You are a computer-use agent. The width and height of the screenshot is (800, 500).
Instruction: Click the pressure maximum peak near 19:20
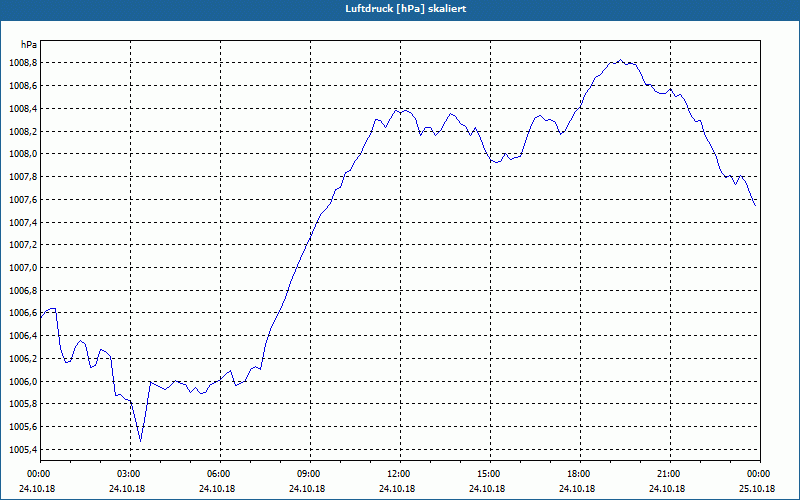pyautogui.click(x=620, y=60)
